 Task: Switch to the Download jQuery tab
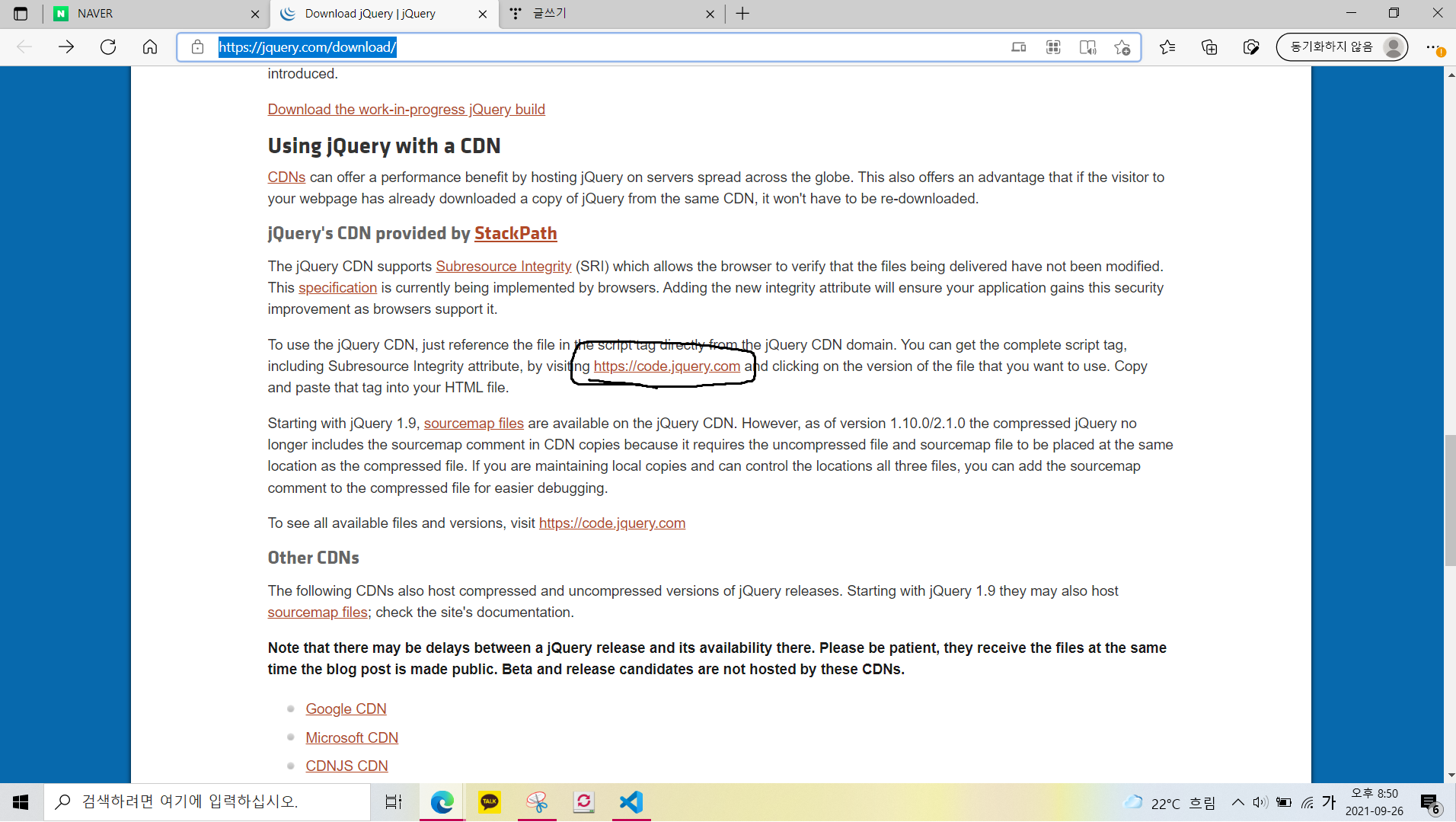point(385,14)
